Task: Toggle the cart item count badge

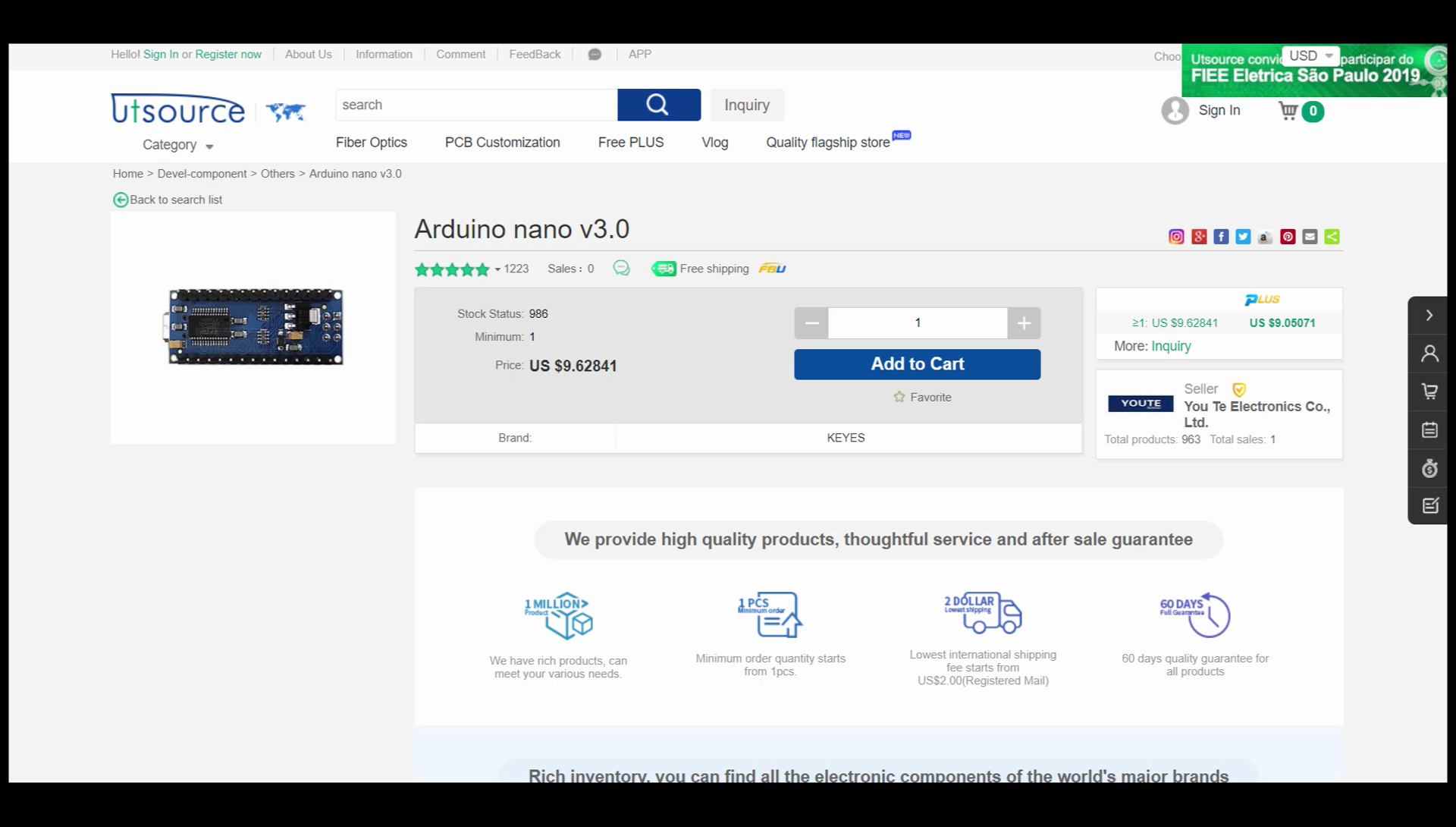Action: click(1313, 111)
